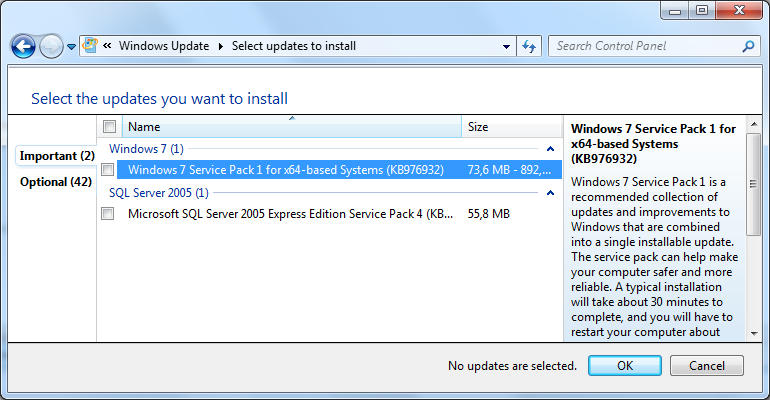
Task: Open the recent pages dropdown arrow
Action: click(71, 47)
